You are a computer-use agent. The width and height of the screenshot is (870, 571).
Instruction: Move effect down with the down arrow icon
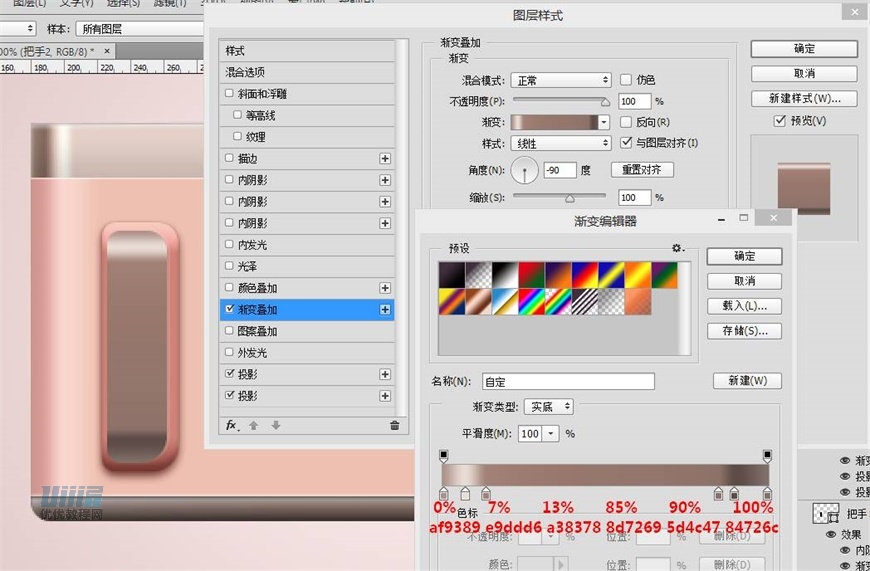[276, 426]
